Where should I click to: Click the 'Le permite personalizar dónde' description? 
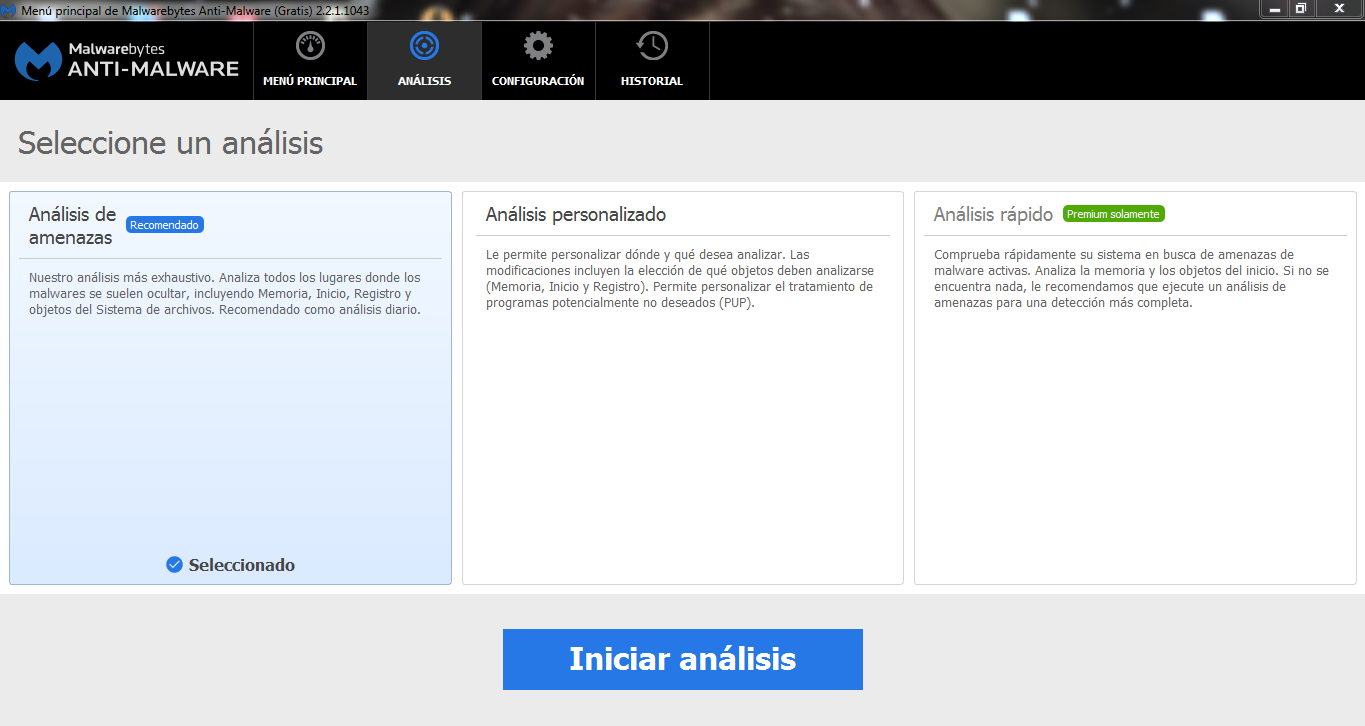click(x=679, y=278)
